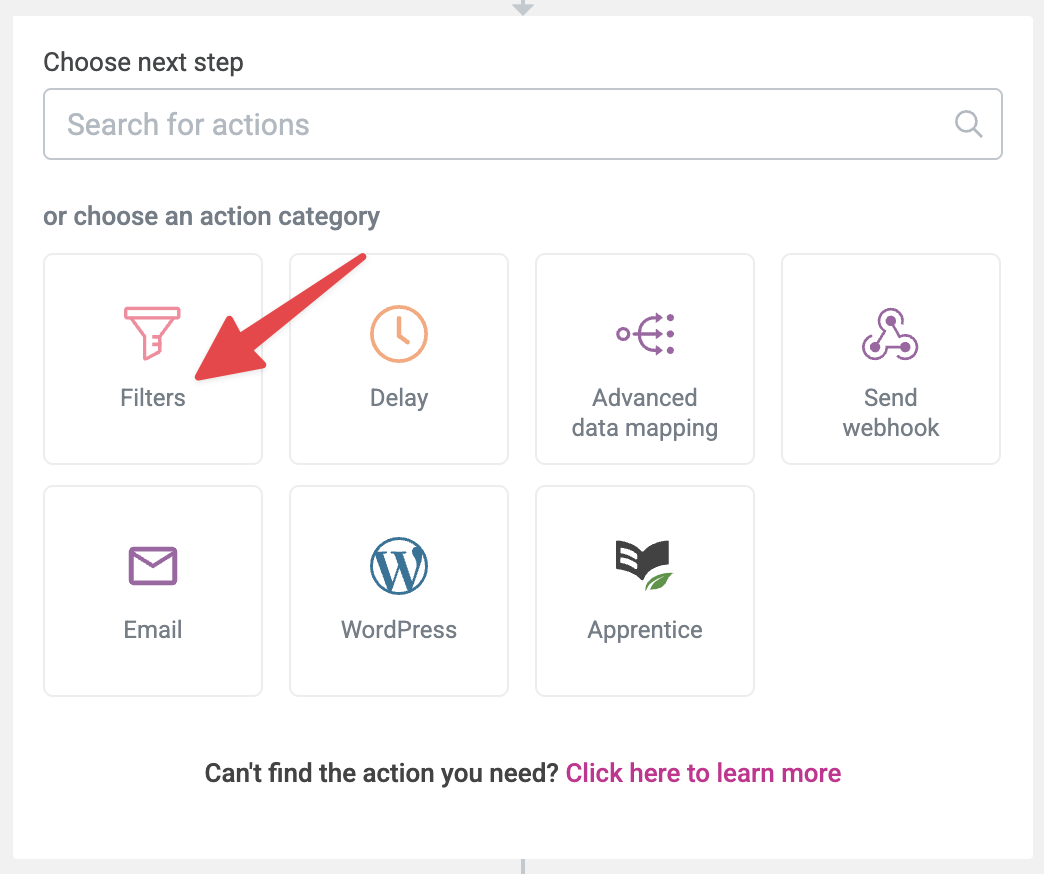Screen dimensions: 1044x874
Task: Click the Apprentice book-and-leaf icon
Action: coord(644,566)
